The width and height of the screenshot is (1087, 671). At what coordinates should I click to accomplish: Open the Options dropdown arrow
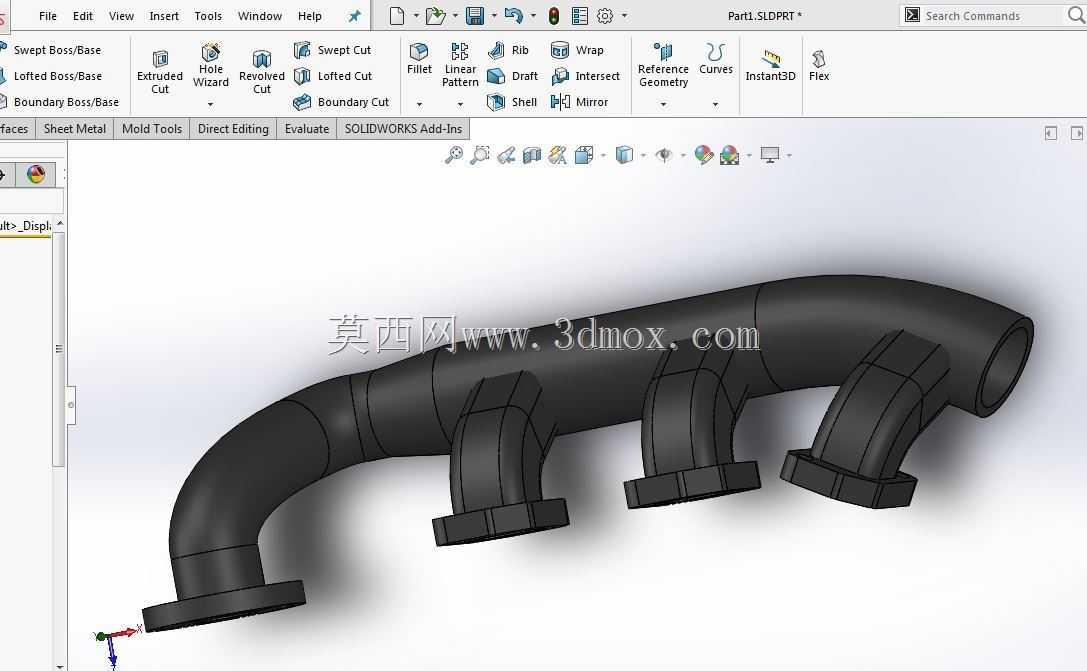pyautogui.click(x=625, y=15)
